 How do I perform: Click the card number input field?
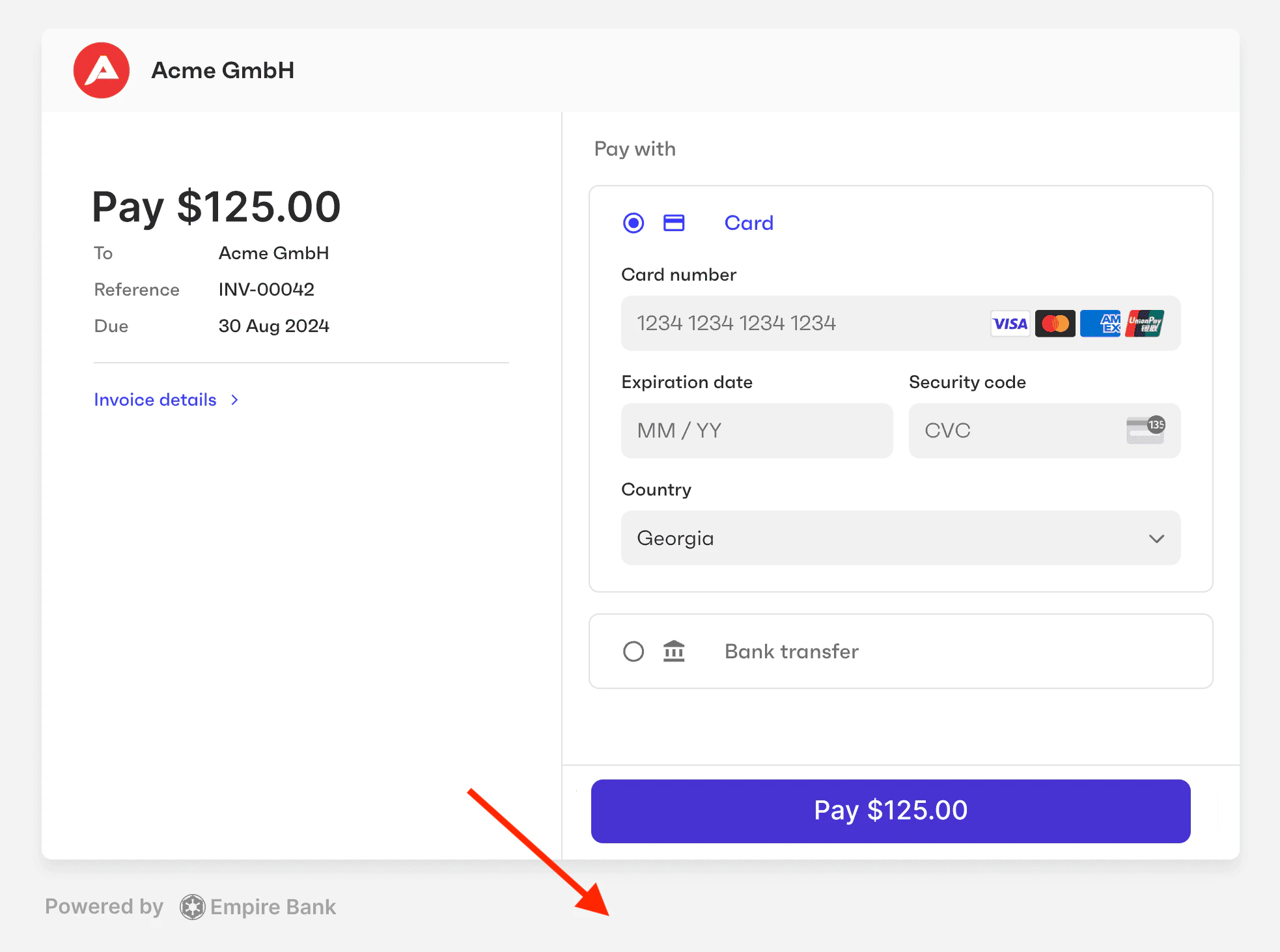781,323
